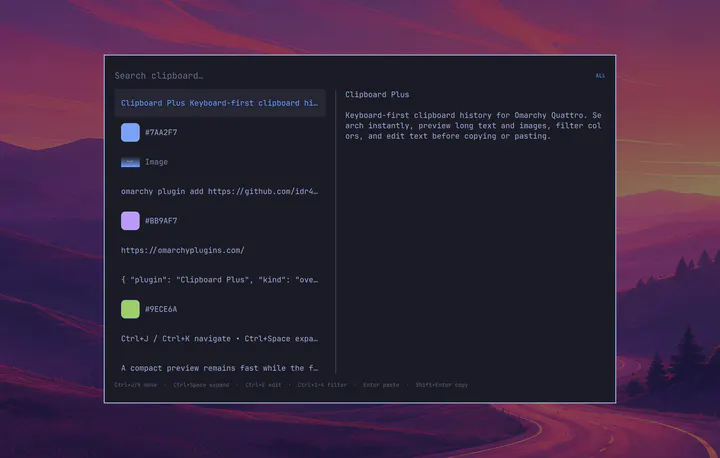720x458 pixels.
Task: Click the 'Enter paste' footer hint
Action: pos(381,385)
